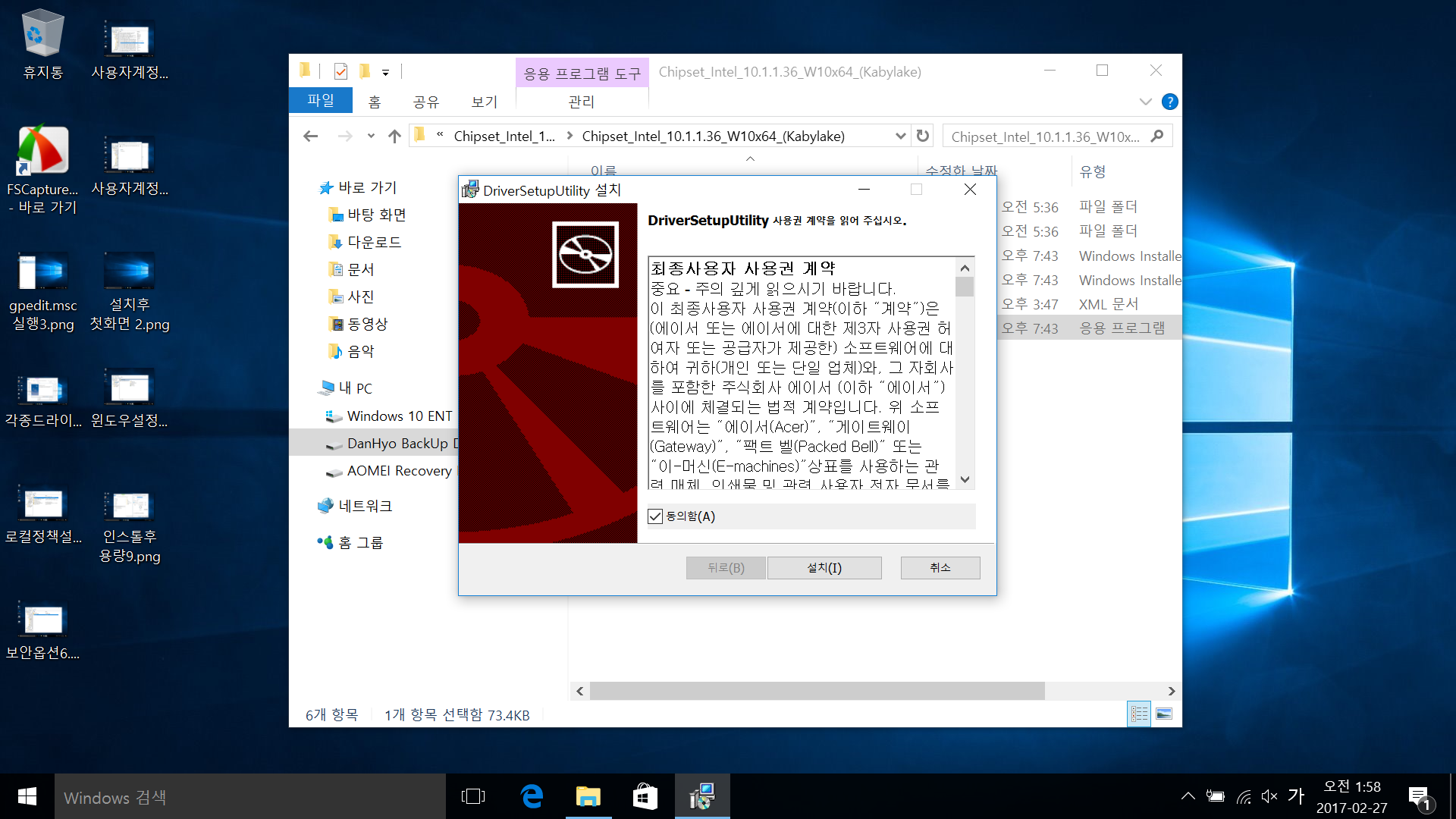This screenshot has width=1456, height=819.
Task: Click the 유형 column header
Action: pyautogui.click(x=1092, y=171)
